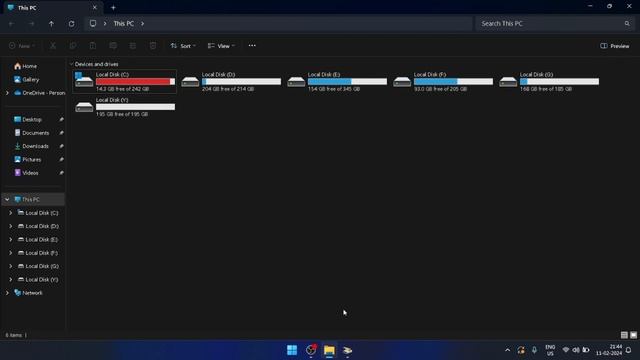Switch to large icons view in status bar
This screenshot has height=360, width=640.
click(633, 335)
